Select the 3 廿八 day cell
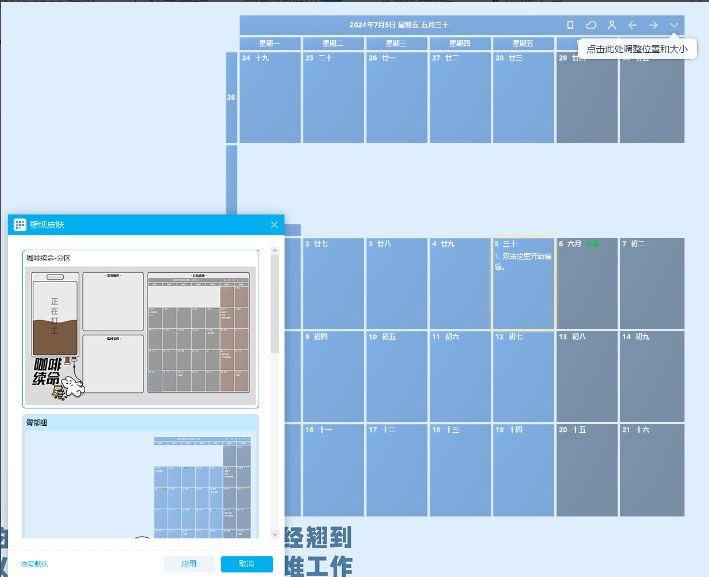The width and height of the screenshot is (709, 577). tap(397, 284)
